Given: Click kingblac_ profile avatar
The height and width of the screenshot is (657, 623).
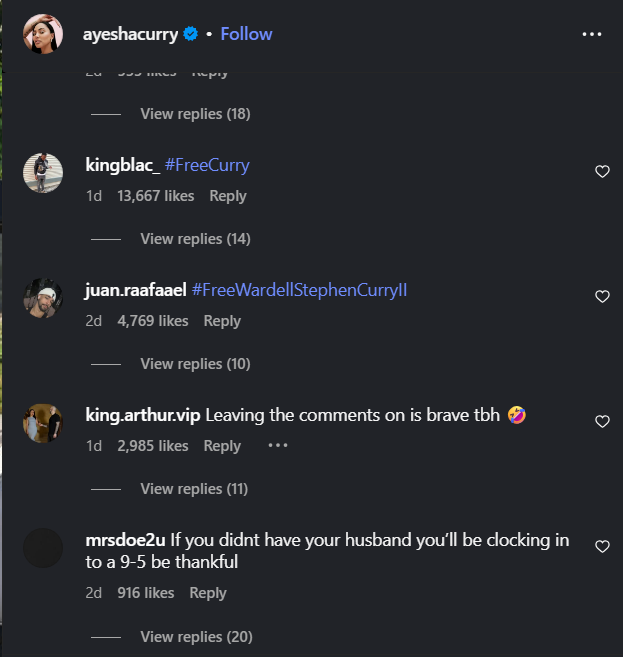Looking at the screenshot, I should [43, 173].
